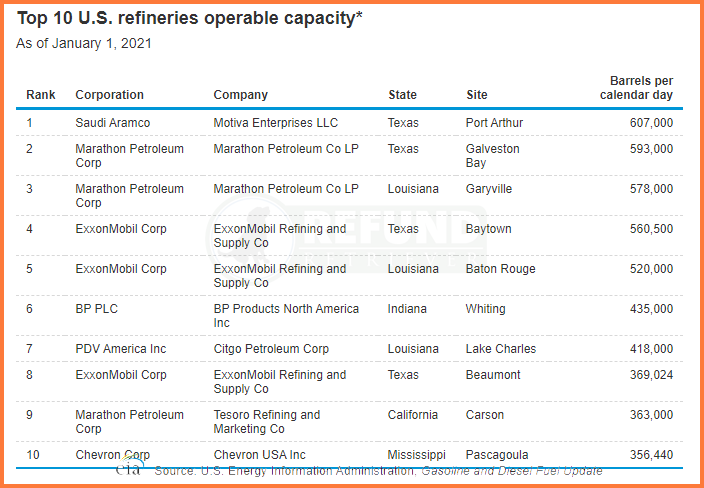Select the BP PLC corporation cell

(97, 309)
